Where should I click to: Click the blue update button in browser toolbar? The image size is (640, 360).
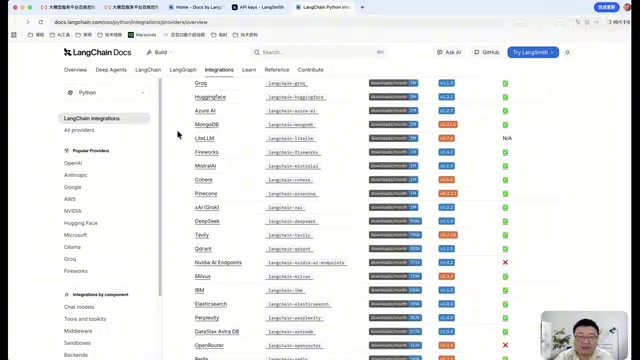tap(606, 7)
